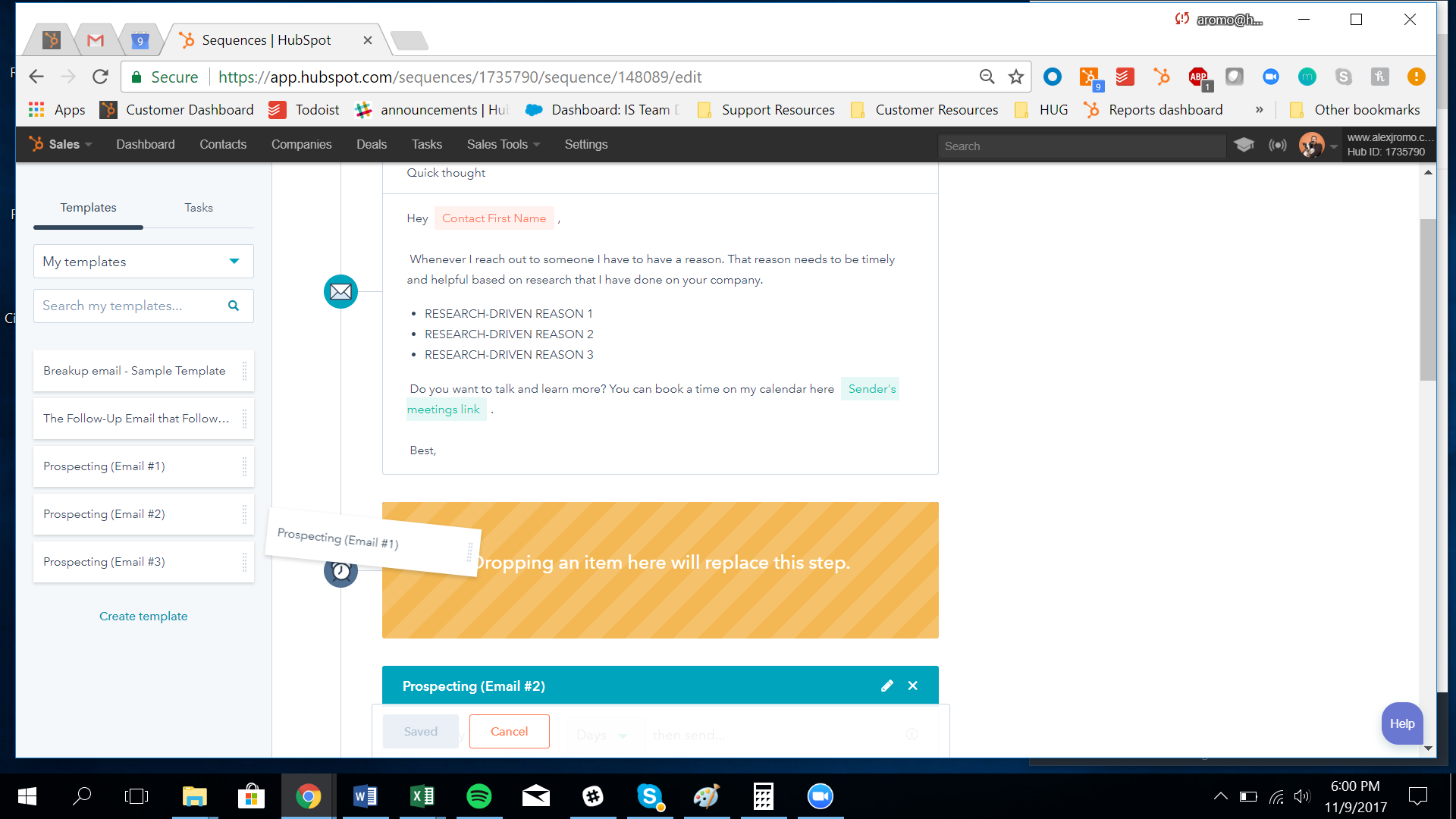Click the task/timer step icon
1456x819 pixels.
click(x=341, y=571)
